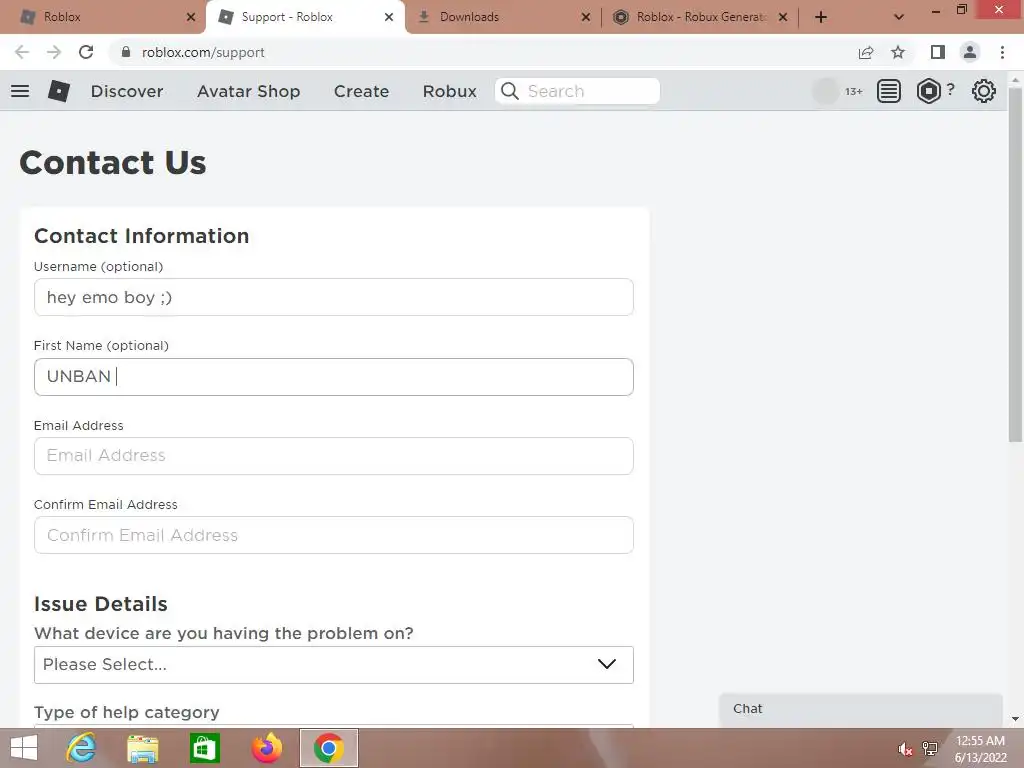Image resolution: width=1024 pixels, height=768 pixels.
Task: Click the Email Address input field
Action: point(334,456)
